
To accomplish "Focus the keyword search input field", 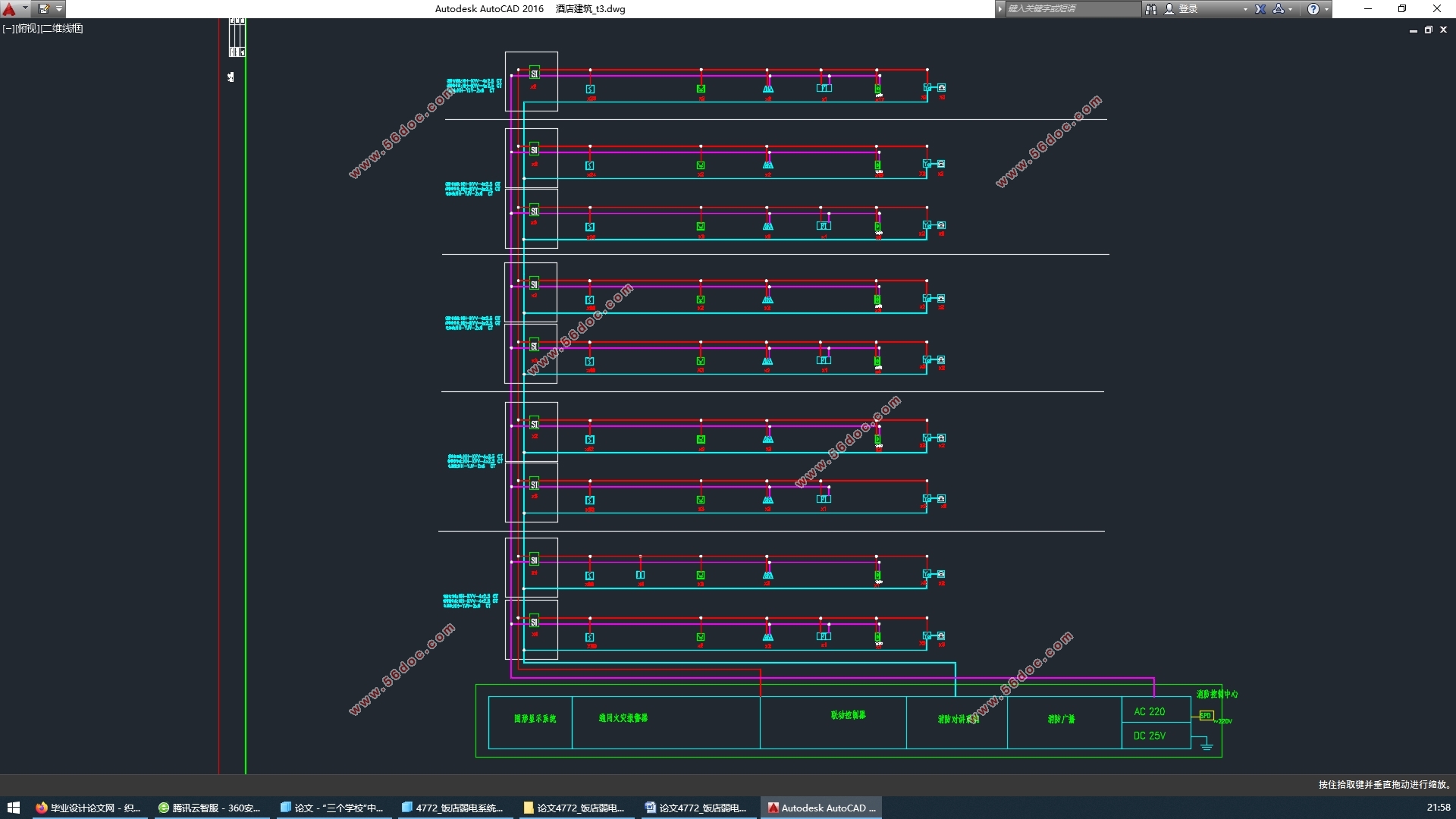I will coord(1072,9).
